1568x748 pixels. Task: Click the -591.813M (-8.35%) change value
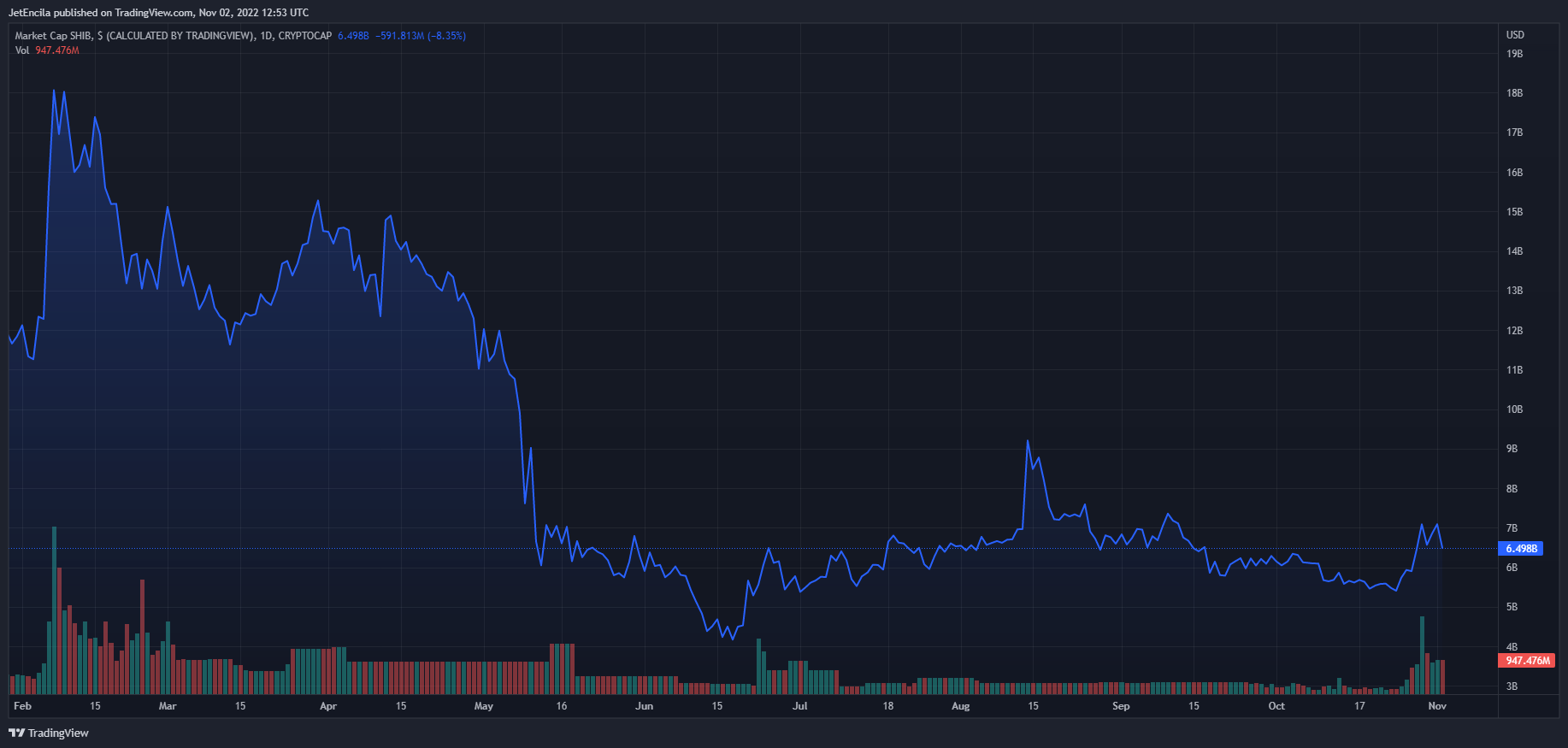pos(421,36)
